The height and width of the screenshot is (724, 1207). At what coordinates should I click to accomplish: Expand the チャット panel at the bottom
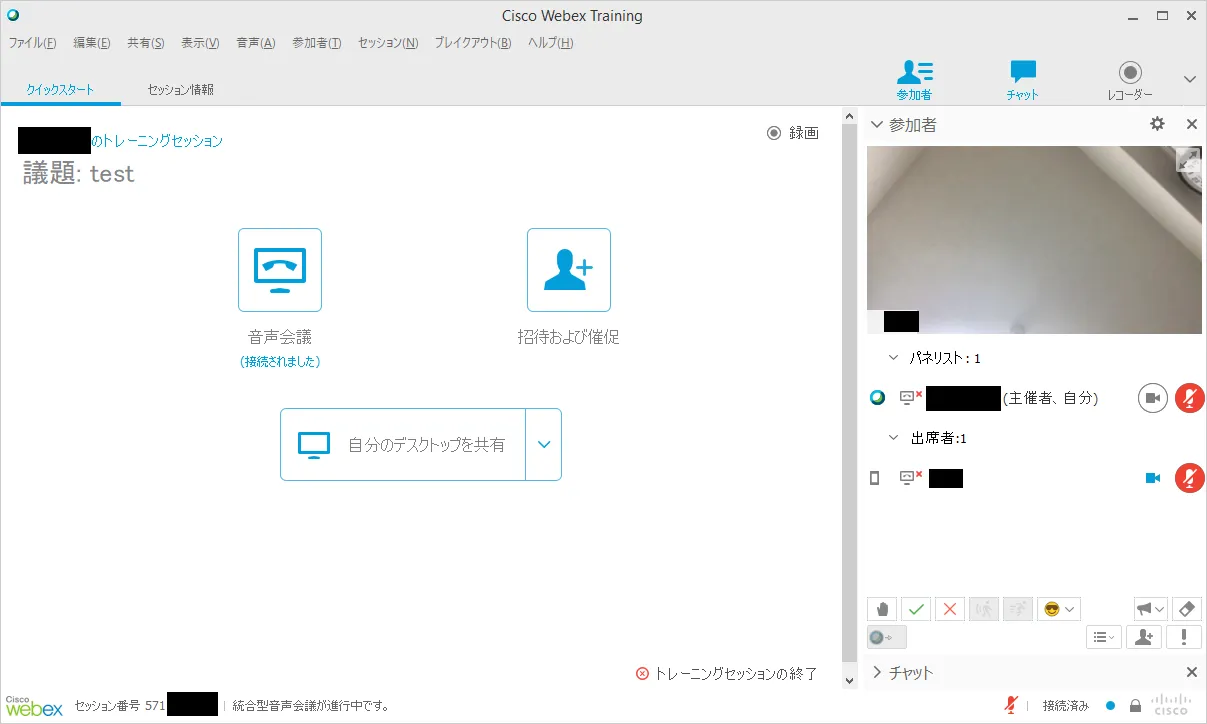point(877,673)
